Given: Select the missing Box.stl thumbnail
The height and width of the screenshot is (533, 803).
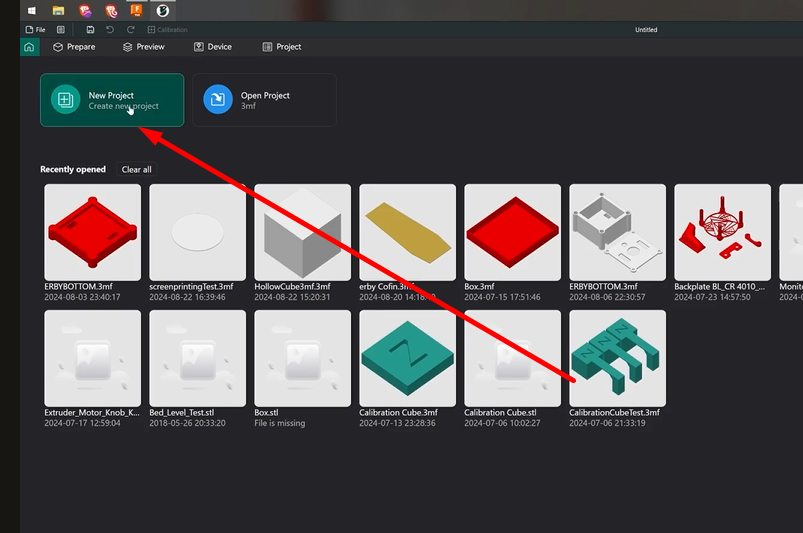Looking at the screenshot, I should [303, 358].
